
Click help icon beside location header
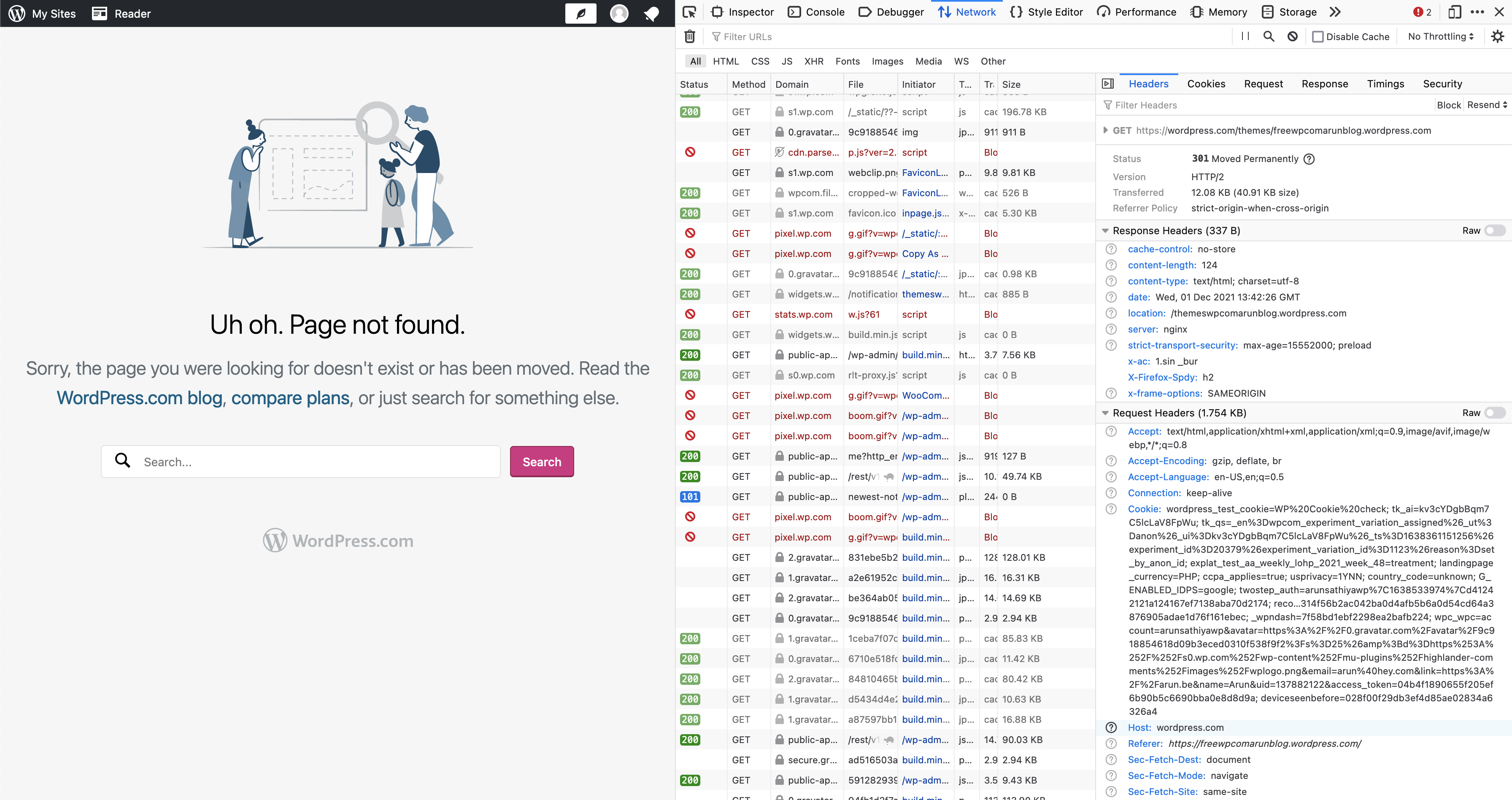point(1111,313)
